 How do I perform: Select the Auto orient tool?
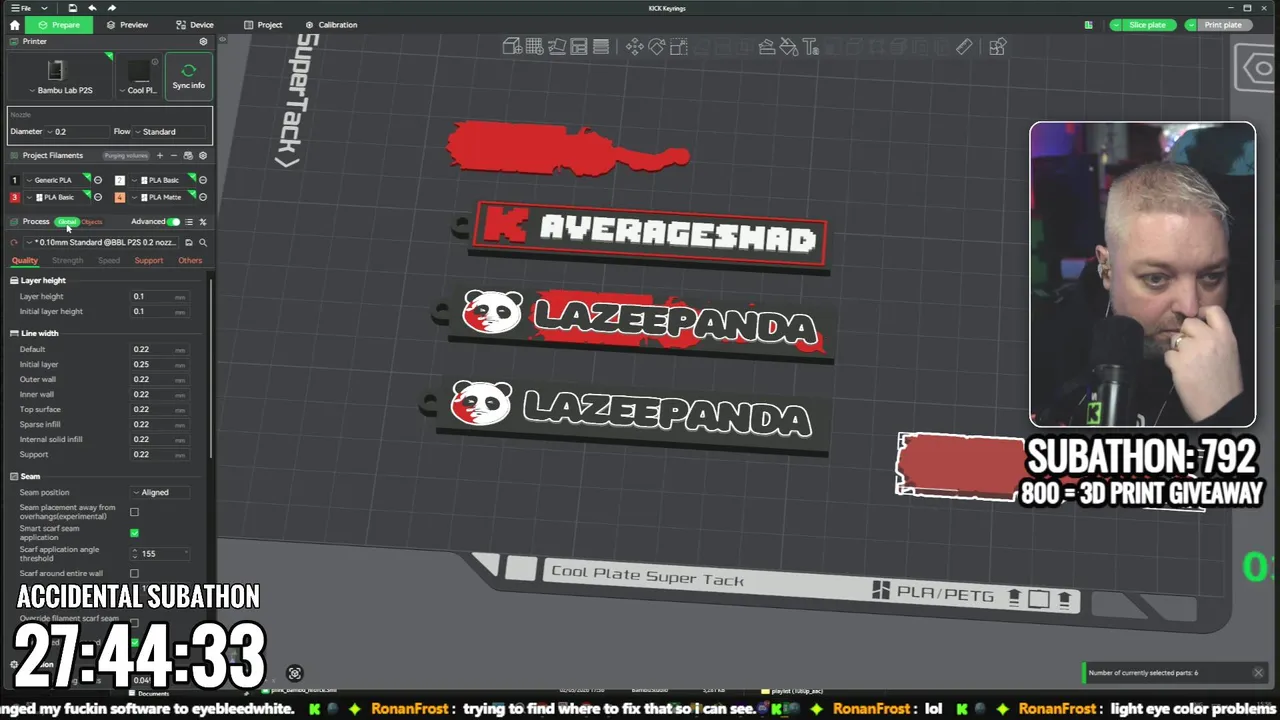point(557,47)
